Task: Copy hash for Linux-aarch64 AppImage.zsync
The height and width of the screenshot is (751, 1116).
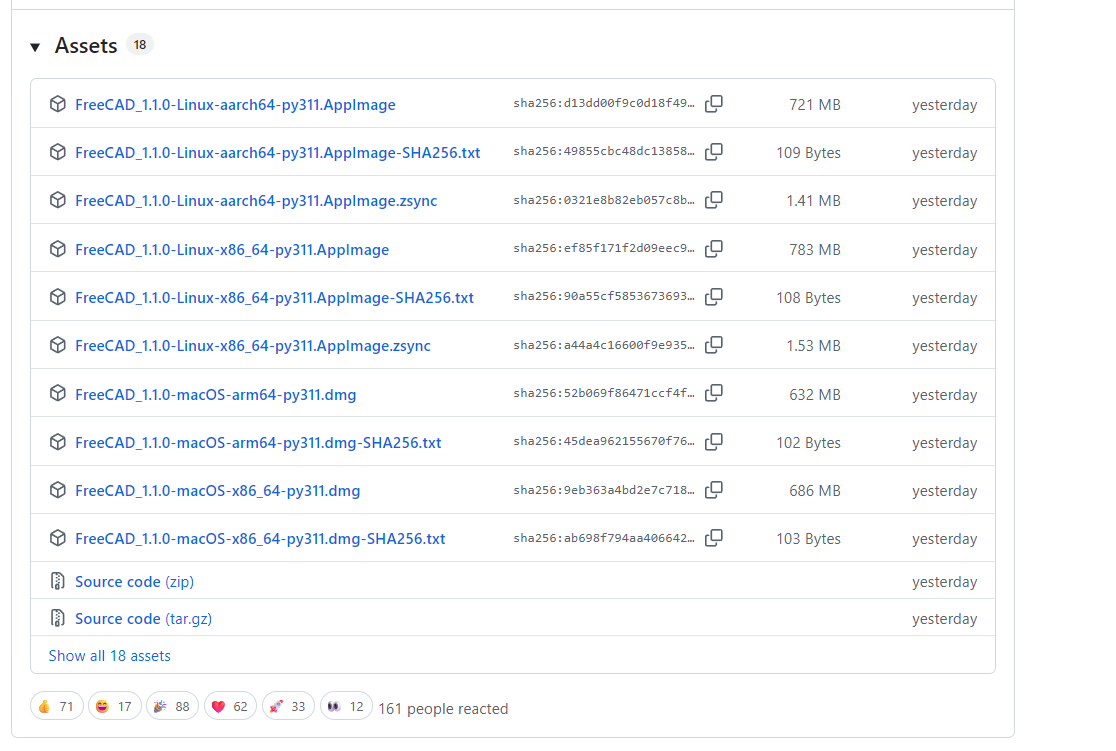Action: point(714,200)
